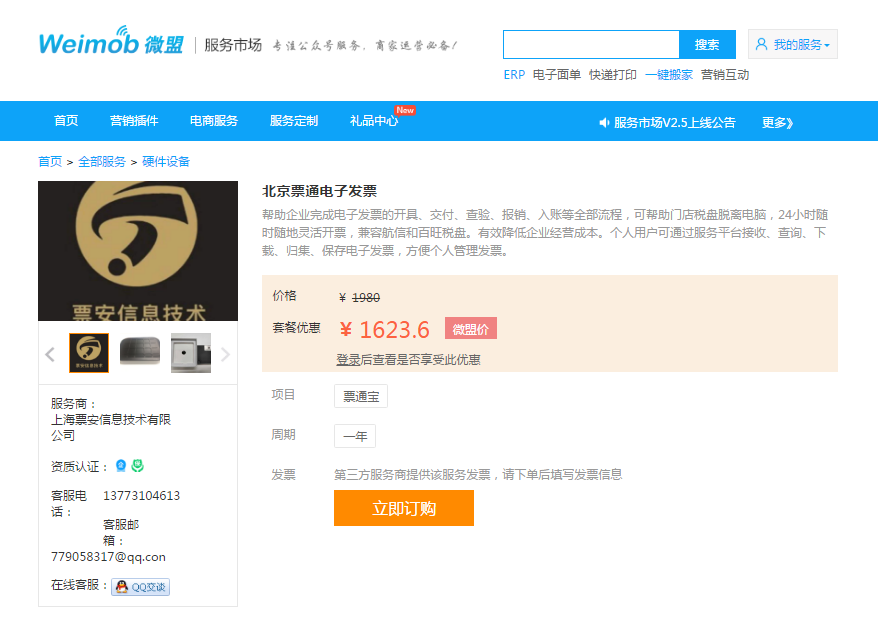The image size is (878, 626).
Task: Select the 一年 period option
Action: (355, 436)
